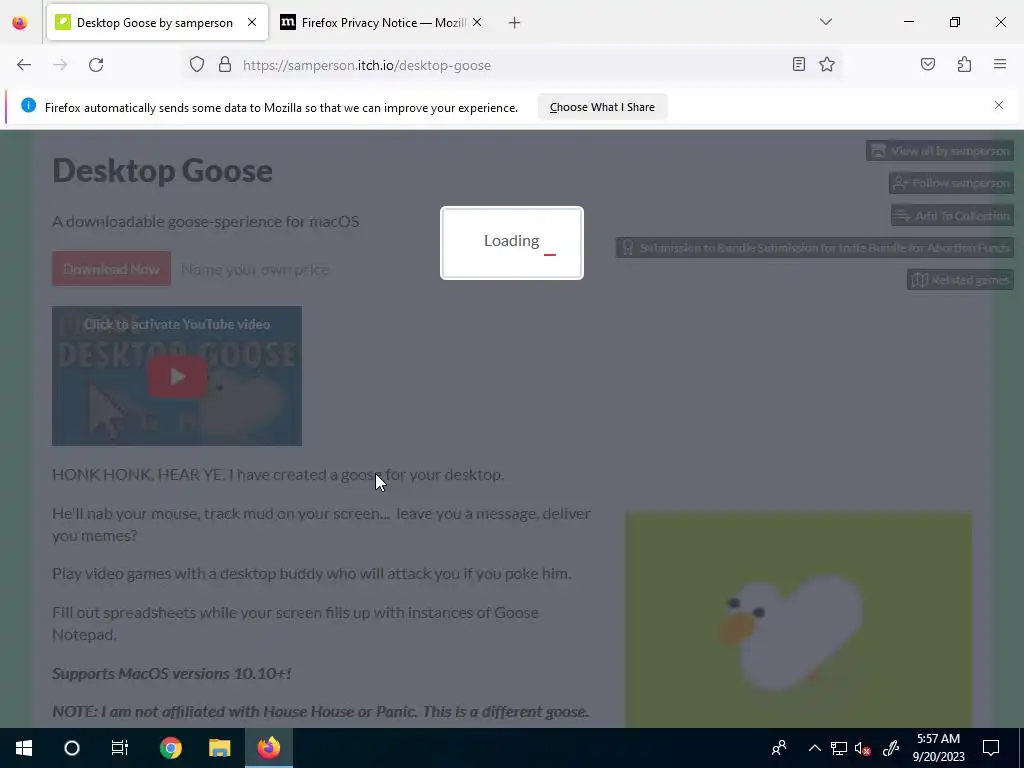Open the clock showing 5:57 AM
Image resolution: width=1024 pixels, height=768 pixels.
pyautogui.click(x=938, y=748)
